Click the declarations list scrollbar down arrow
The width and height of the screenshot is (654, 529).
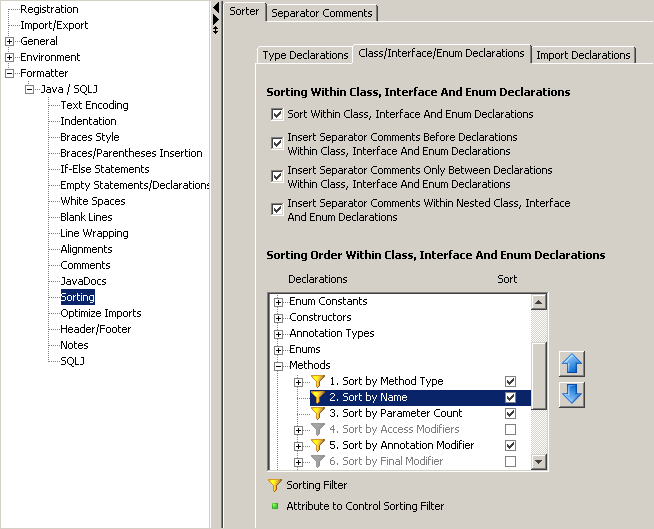539,462
